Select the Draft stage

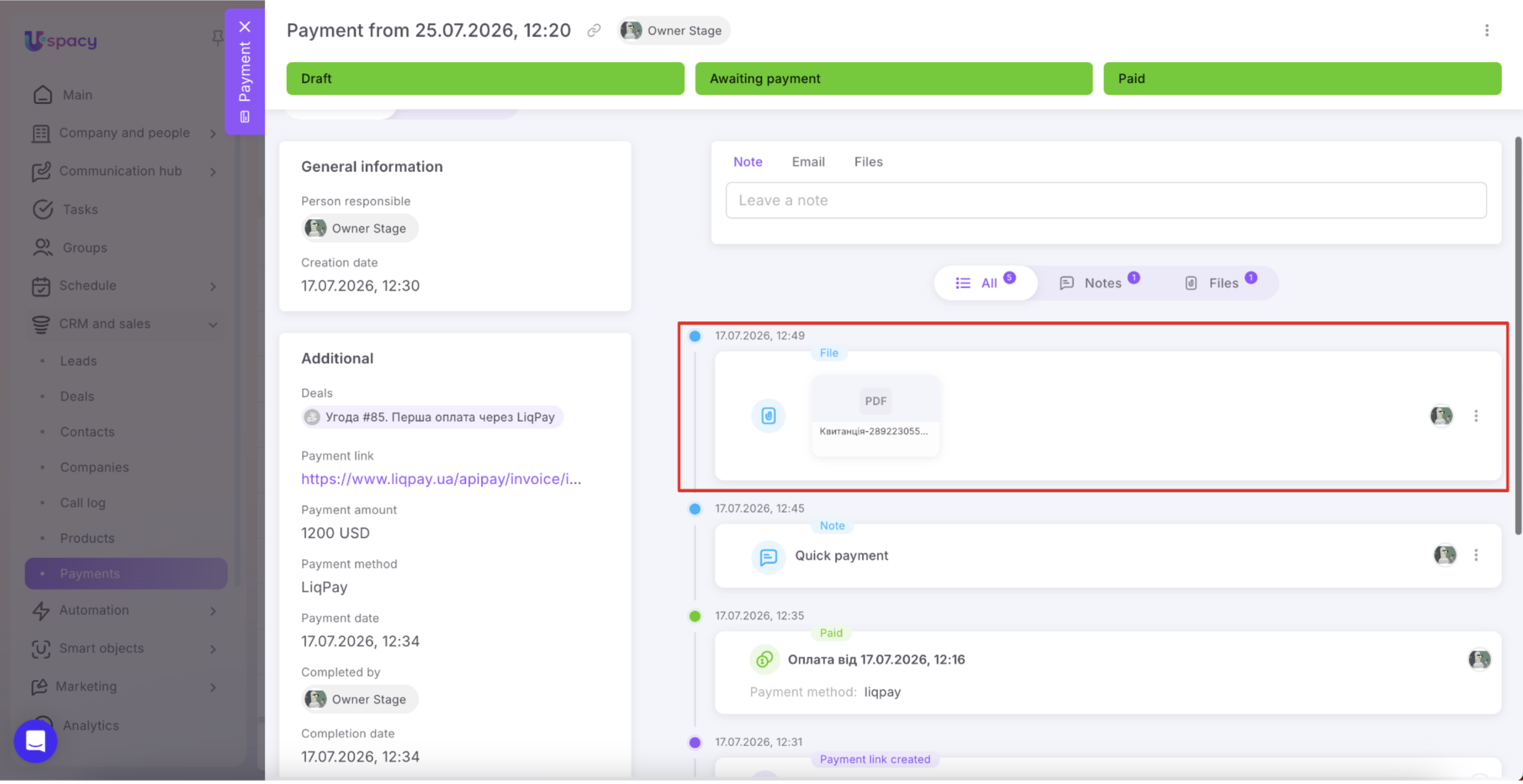pos(485,79)
